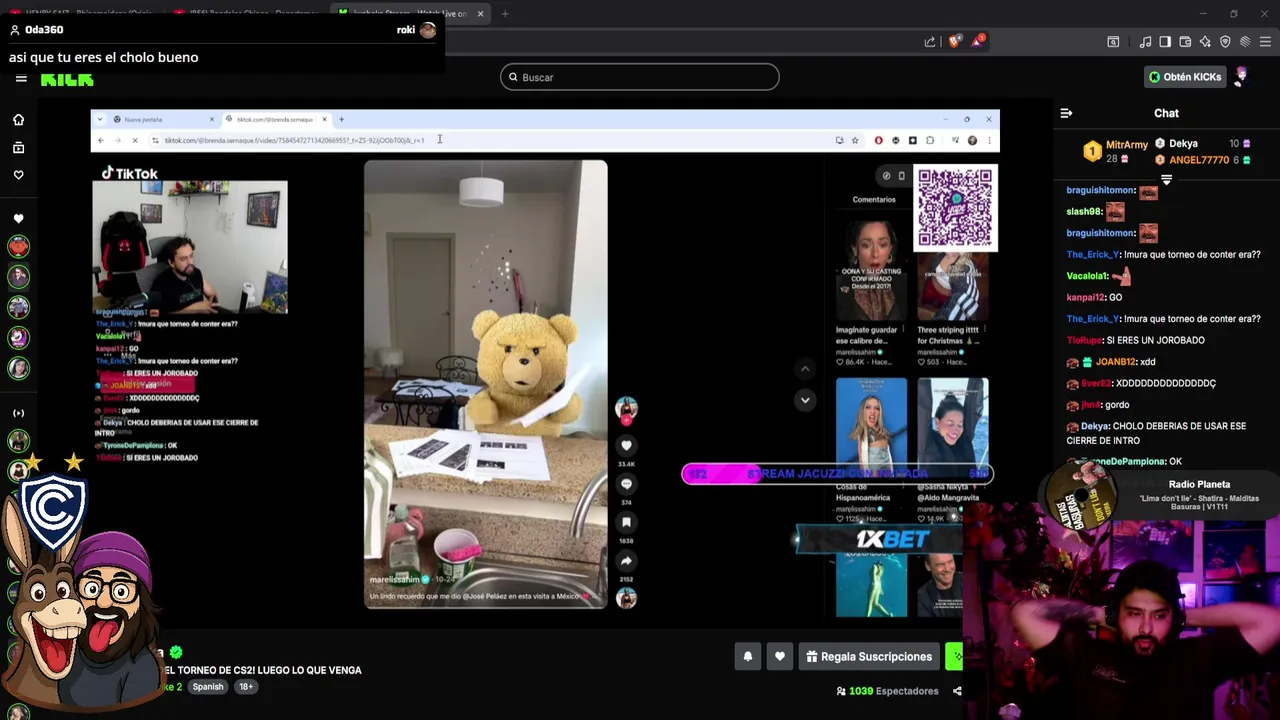This screenshot has width=1280, height=720.
Task: Click the 18+ tag
Action: [x=246, y=687]
